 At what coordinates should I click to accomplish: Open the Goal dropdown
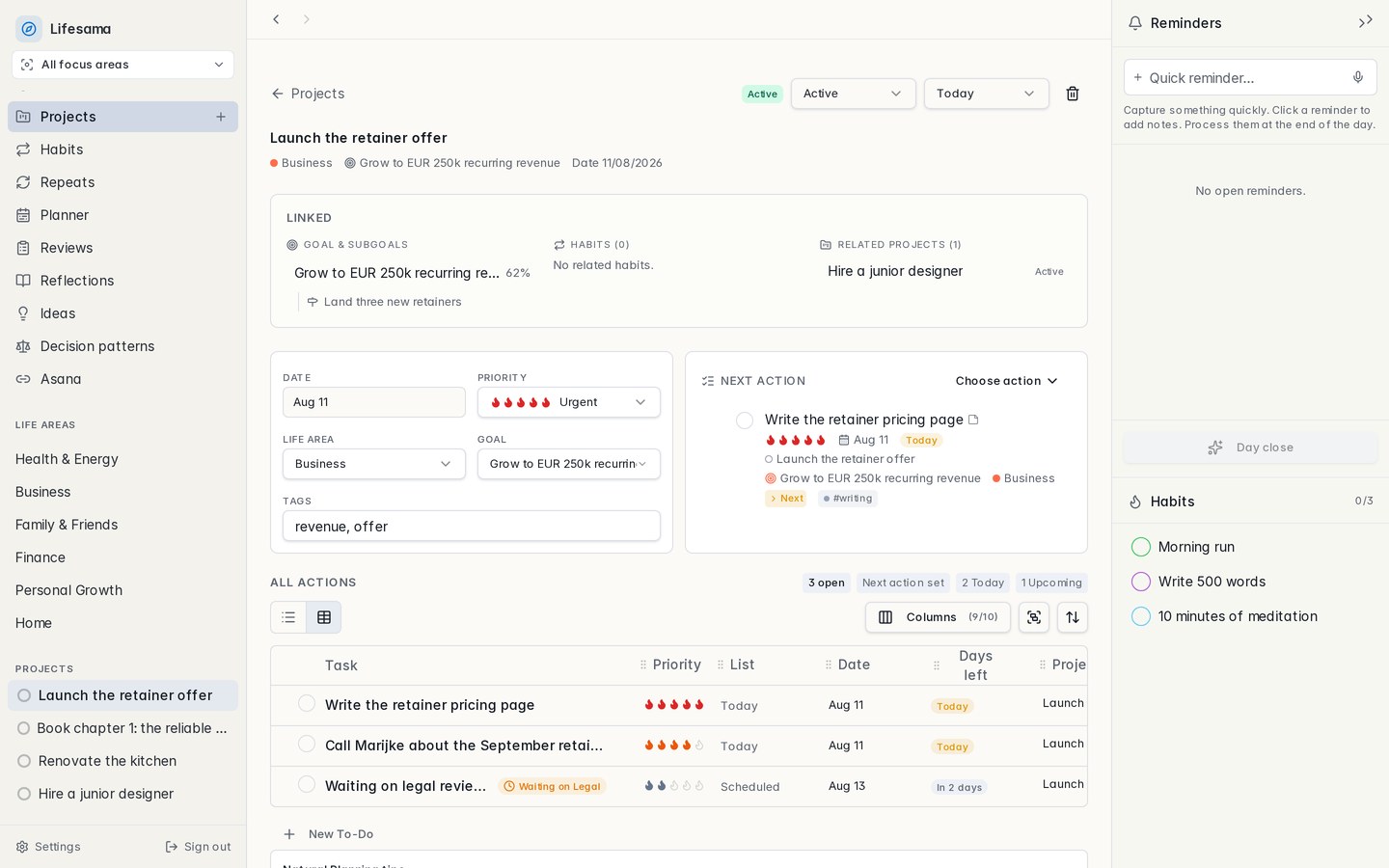pos(569,464)
